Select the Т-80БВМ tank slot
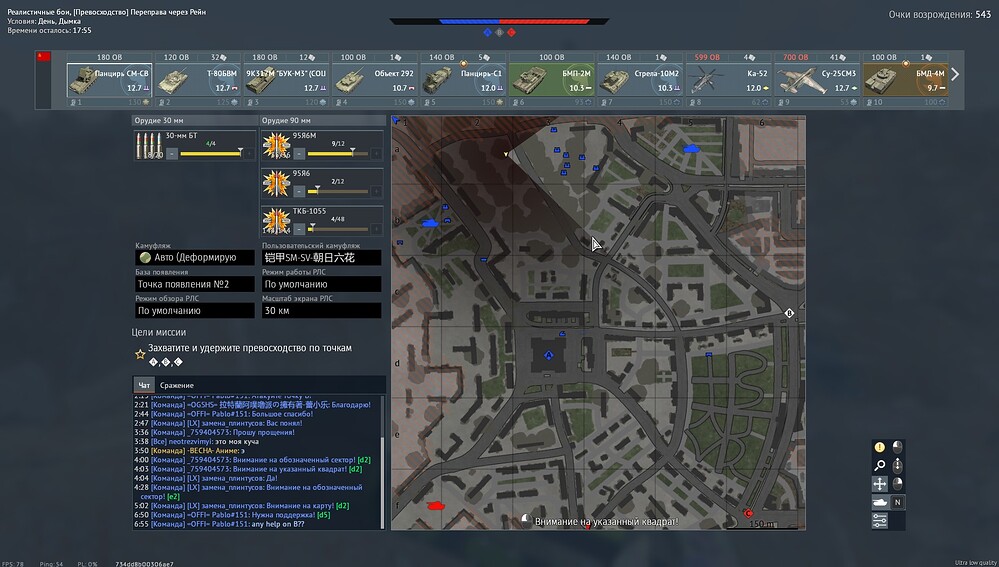The width and height of the screenshot is (999, 567). point(198,80)
